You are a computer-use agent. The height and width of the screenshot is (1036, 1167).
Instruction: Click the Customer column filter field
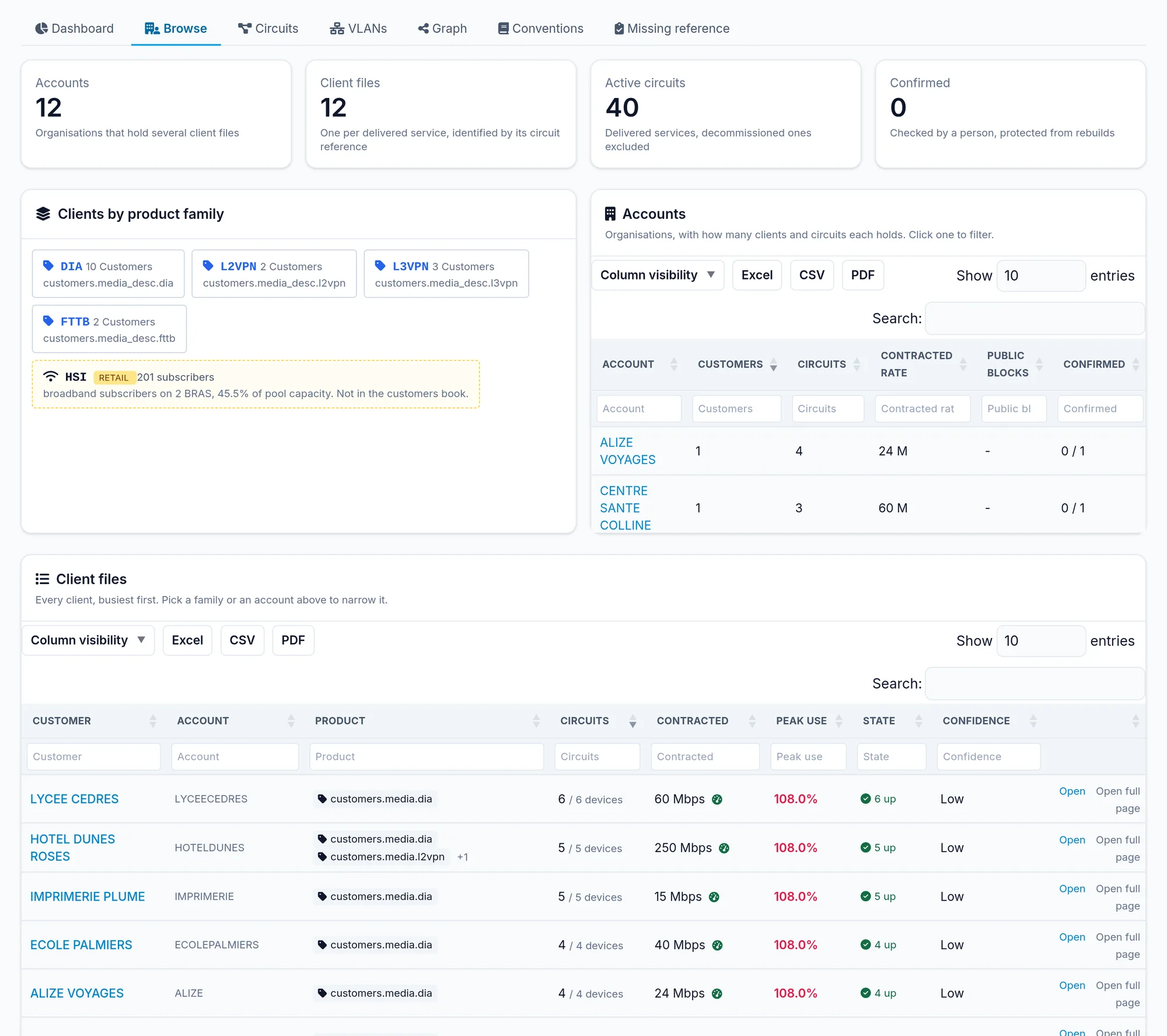(x=93, y=756)
